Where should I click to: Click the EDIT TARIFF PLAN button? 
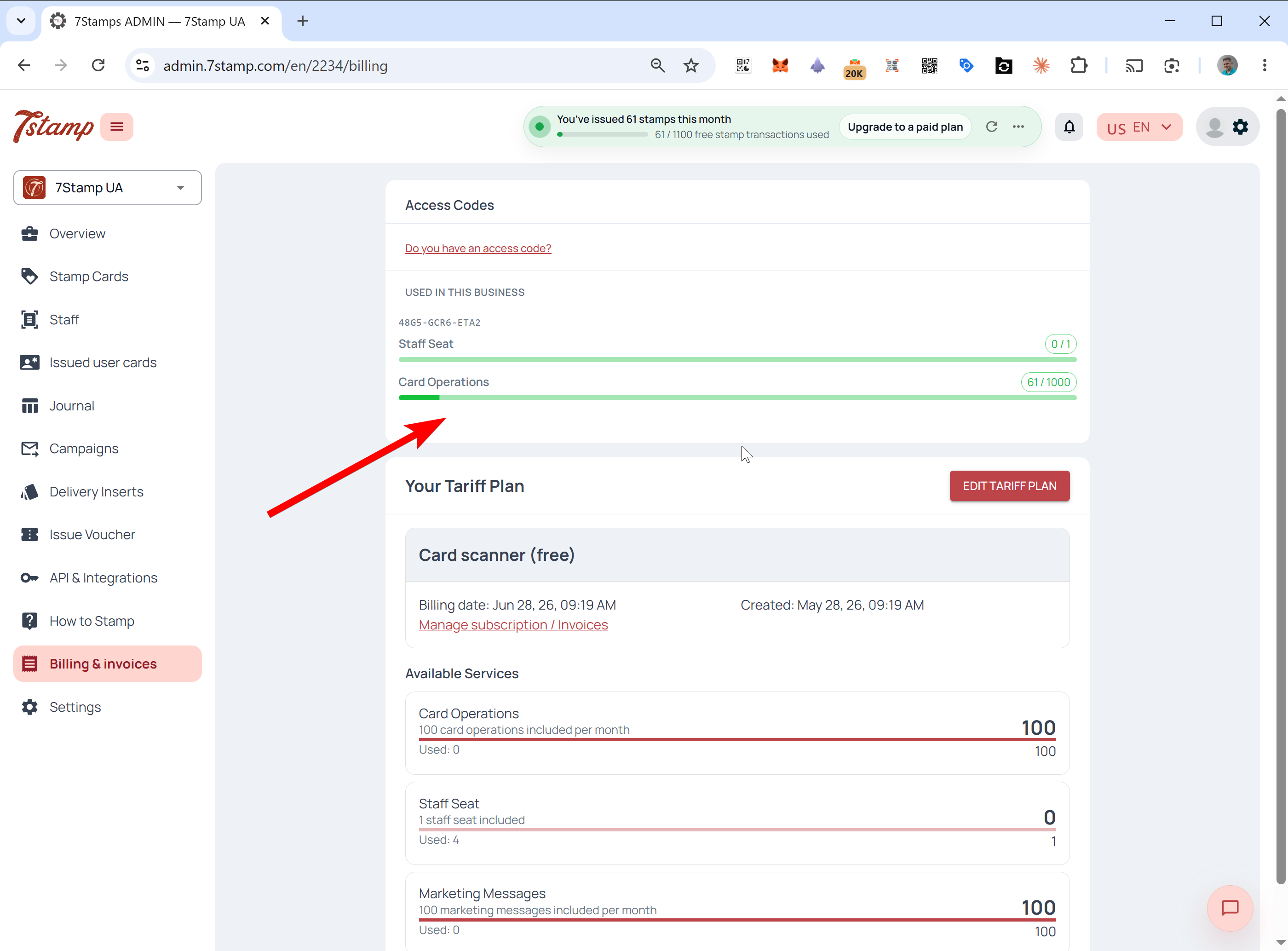point(1009,486)
